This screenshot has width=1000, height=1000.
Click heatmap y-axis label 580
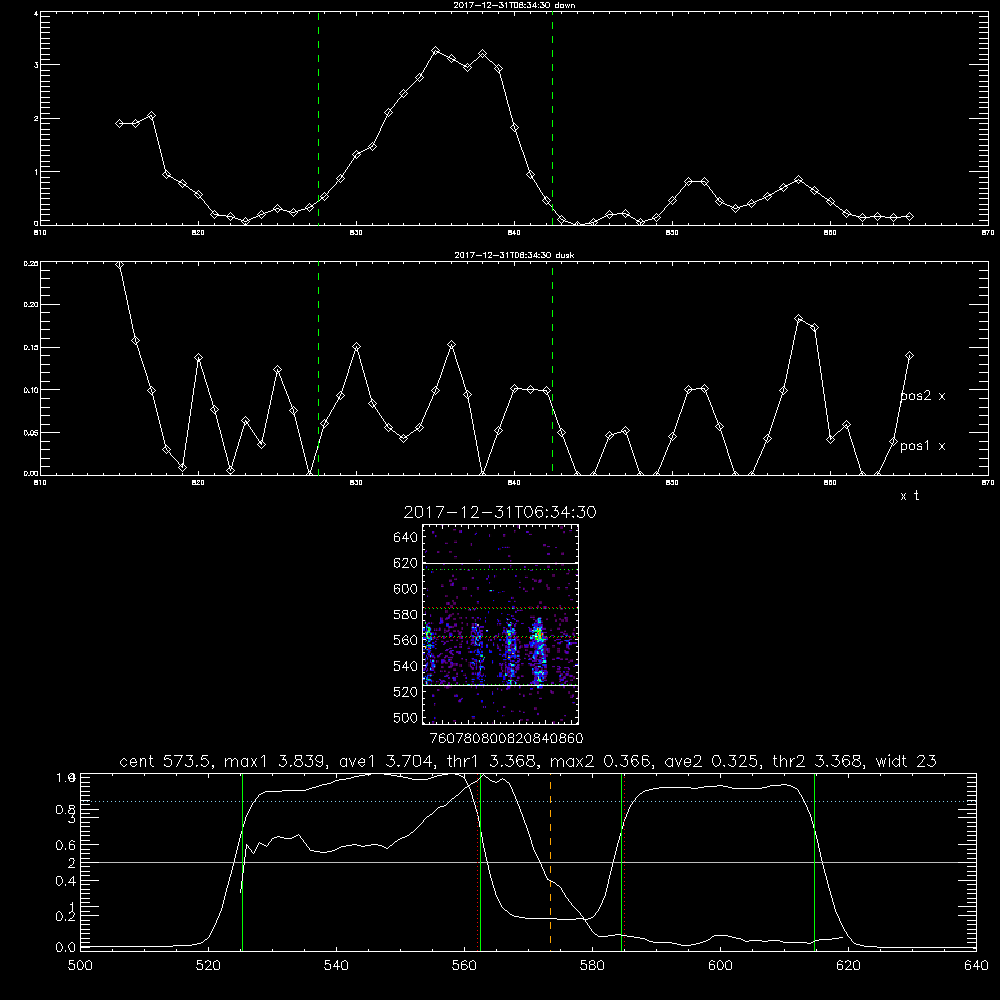coord(406,615)
